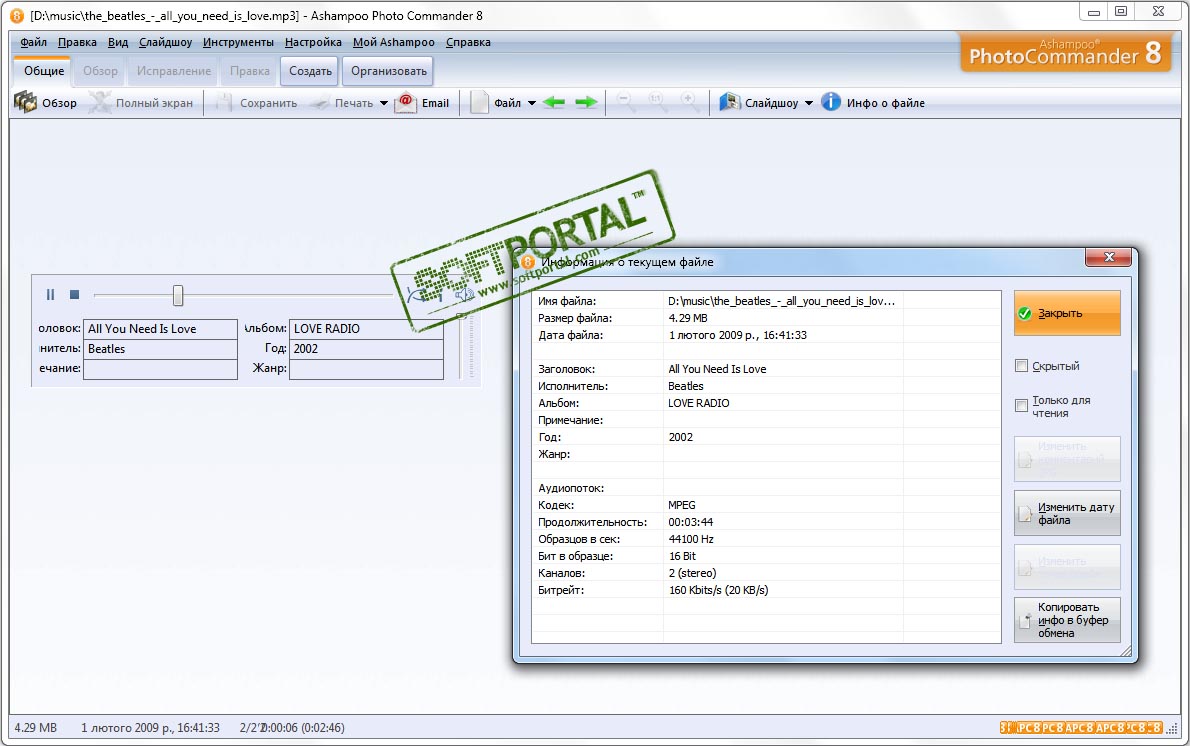Switch to the Общие tab

coord(44,71)
